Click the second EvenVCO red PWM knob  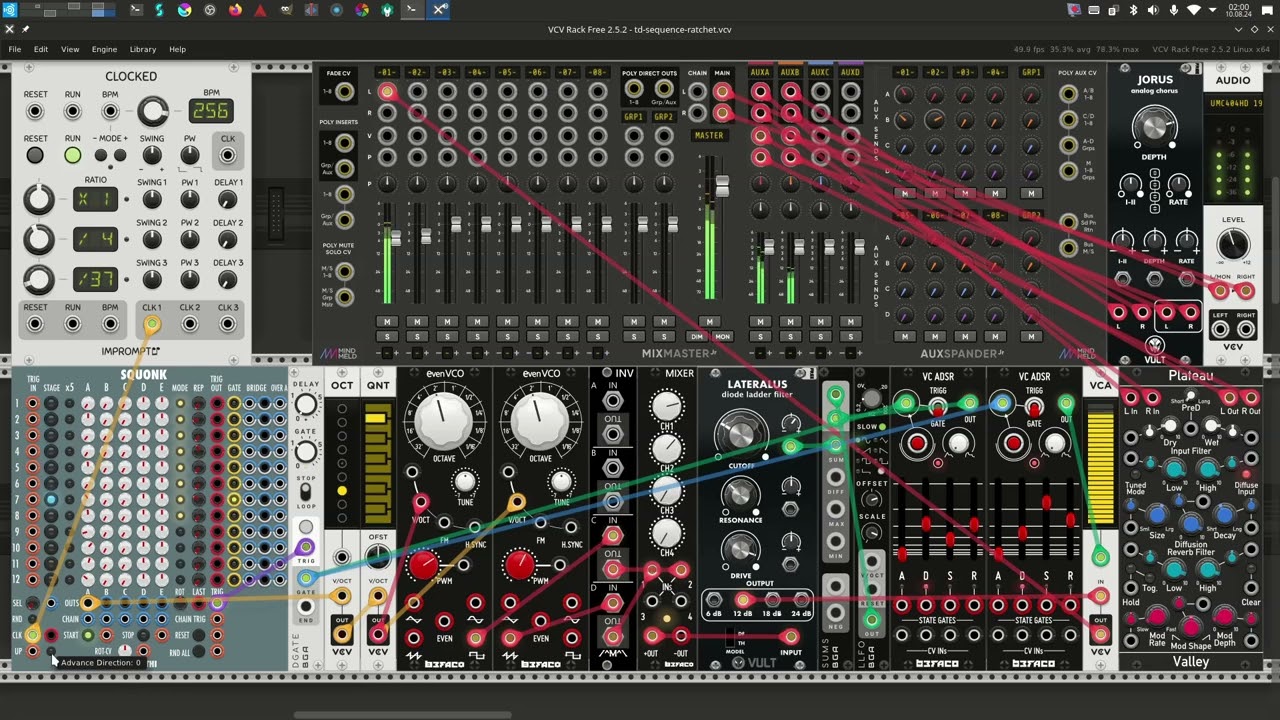[x=519, y=565]
